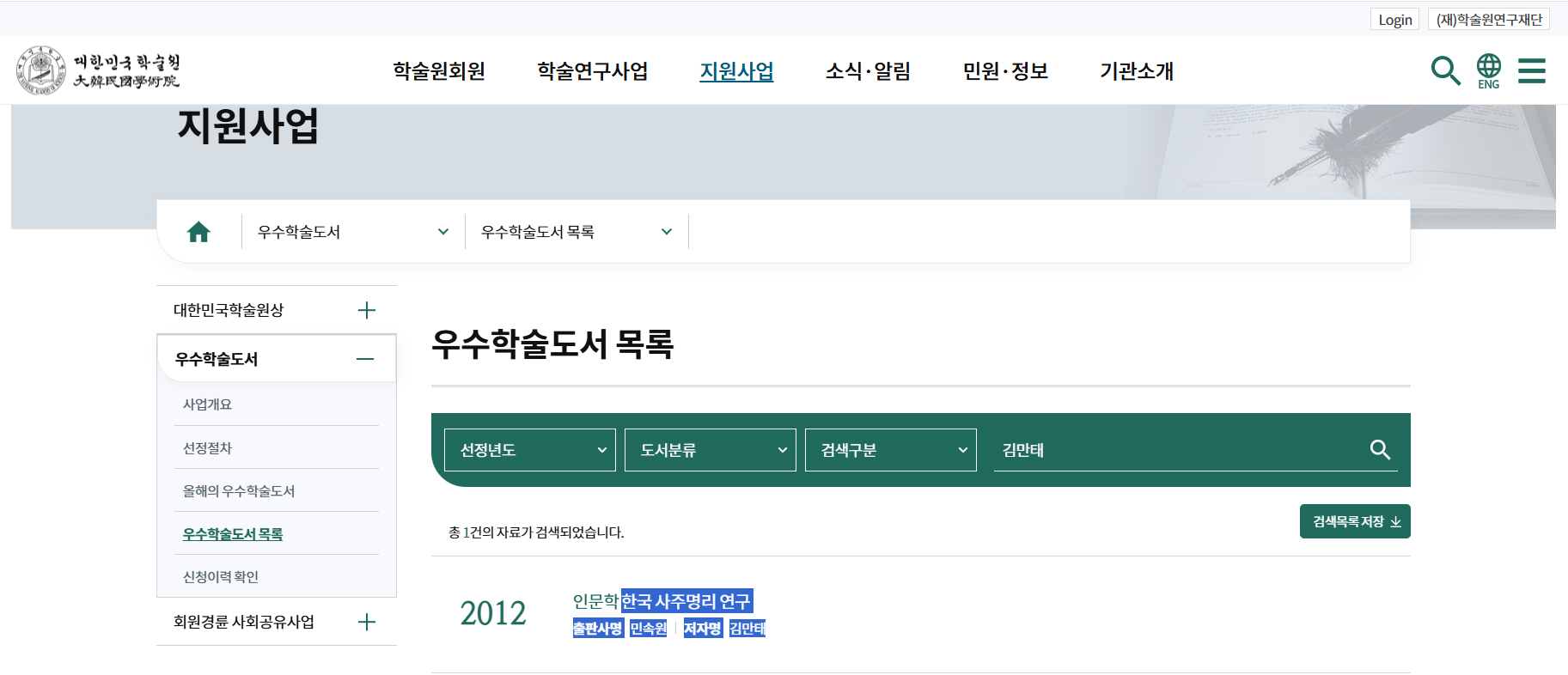Click the 검색목록 저장 download button
The height and width of the screenshot is (675, 1568).
click(x=1355, y=521)
